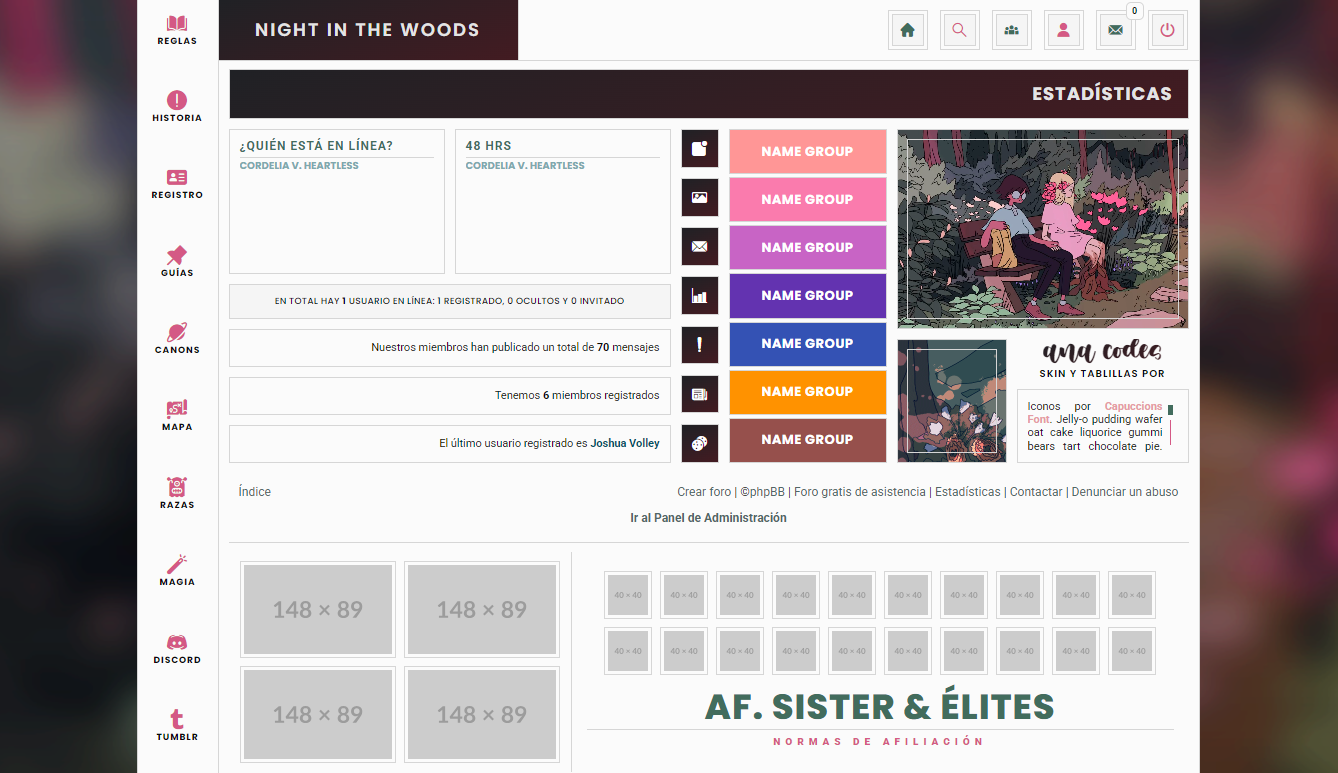1338x773 pixels.
Task: Click "¿Quién está en línea?" heading
Action: [316, 146]
